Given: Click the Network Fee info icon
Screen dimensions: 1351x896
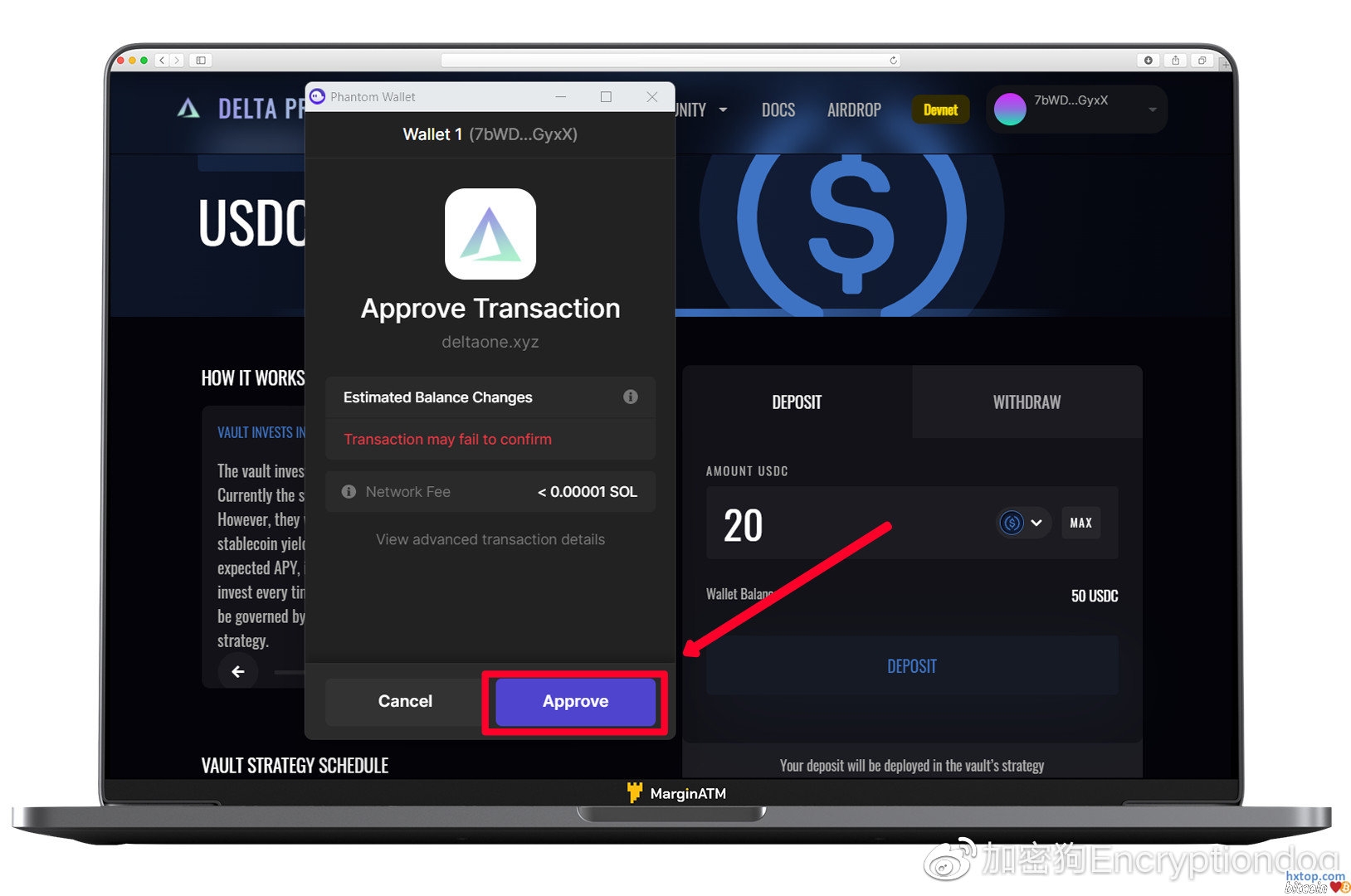Looking at the screenshot, I should [349, 492].
